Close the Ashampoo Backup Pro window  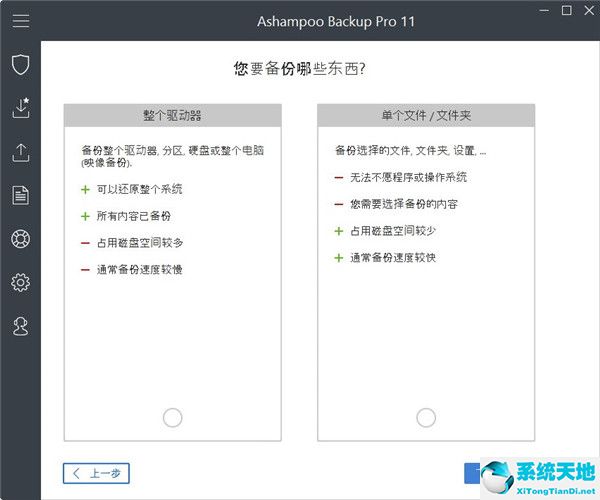point(589,11)
